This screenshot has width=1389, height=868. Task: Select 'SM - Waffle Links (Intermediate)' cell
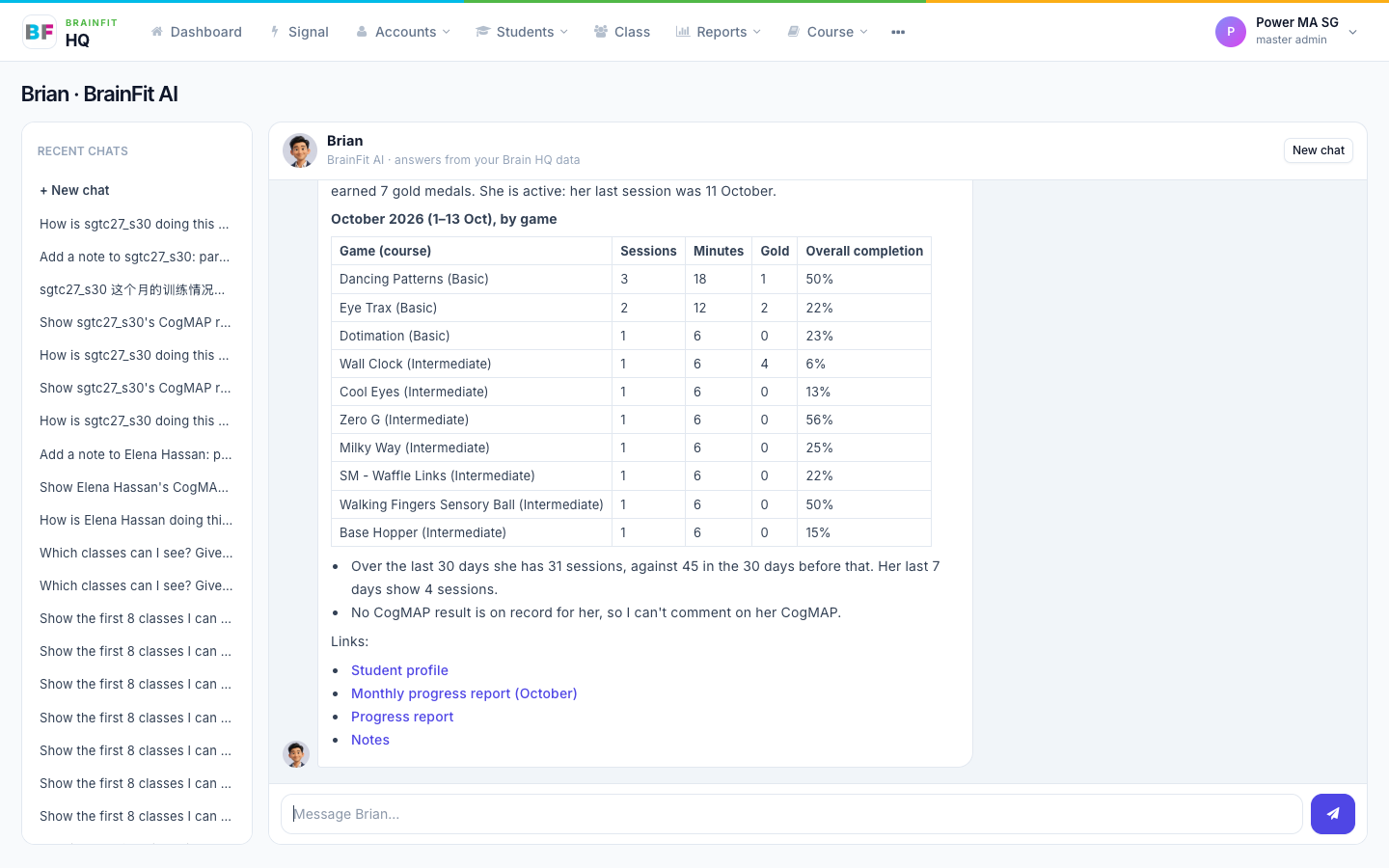[x=472, y=475]
